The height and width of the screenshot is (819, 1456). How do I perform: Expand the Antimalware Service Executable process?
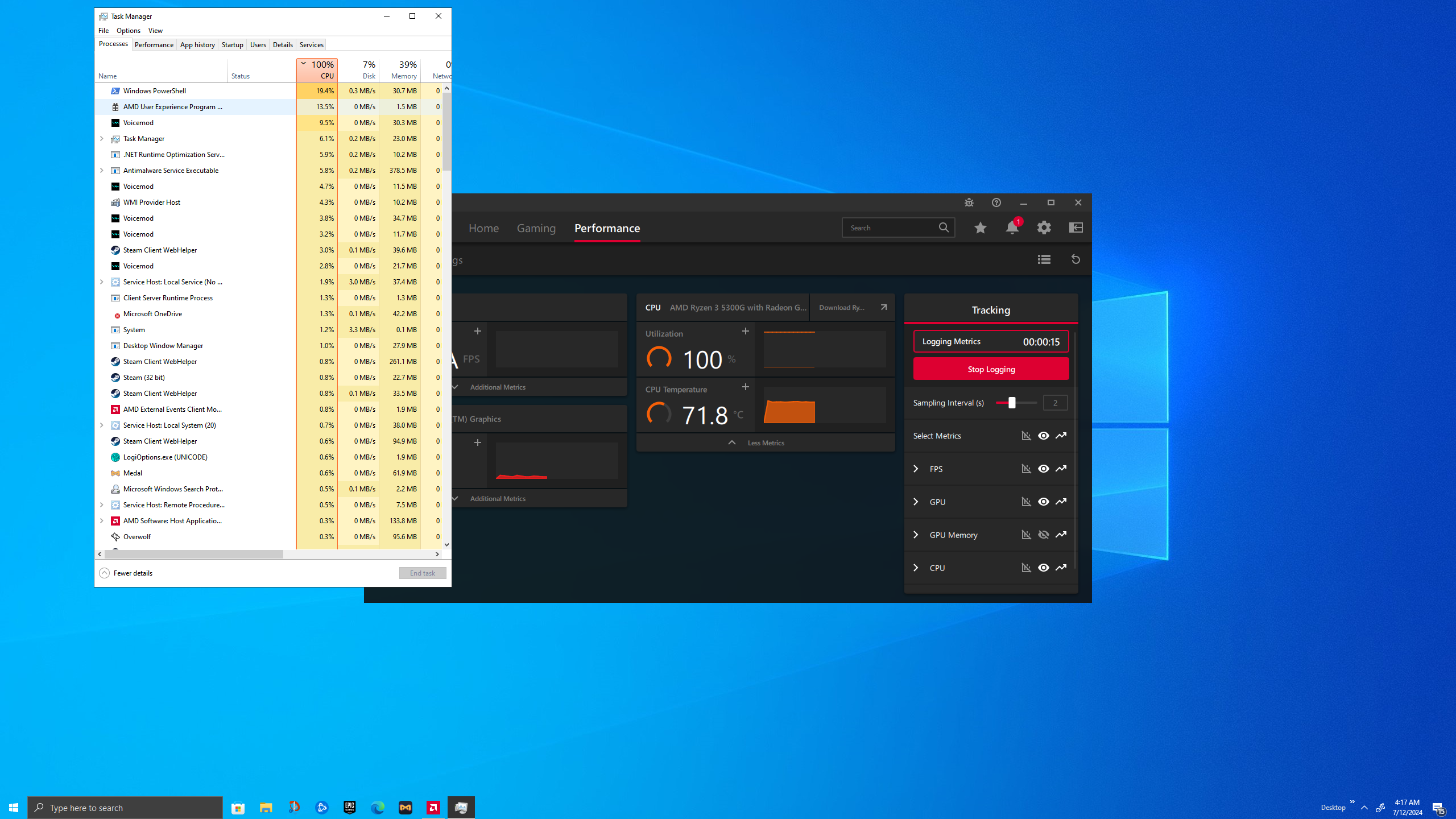pos(102,171)
